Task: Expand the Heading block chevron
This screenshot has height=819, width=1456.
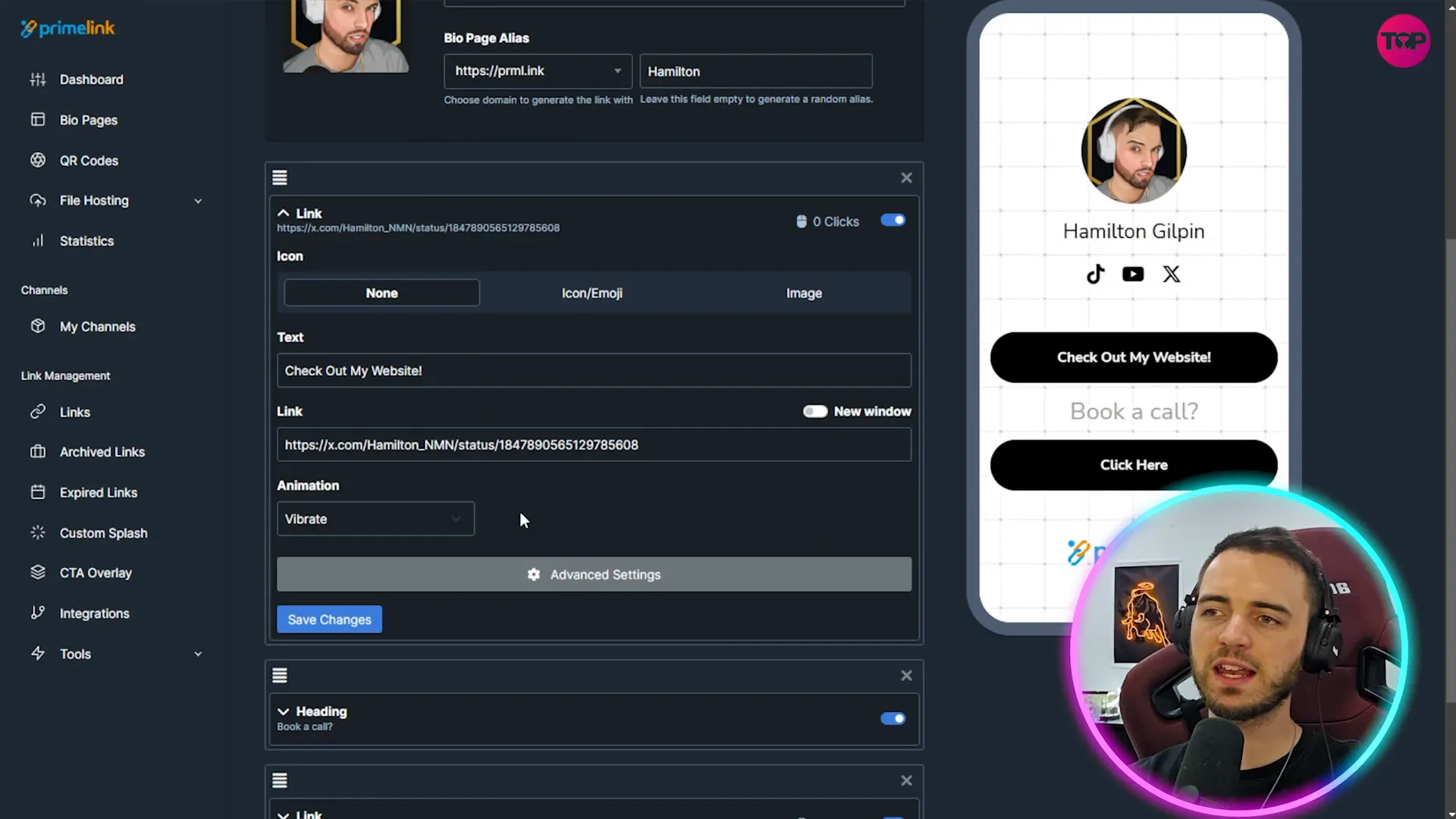Action: 283,711
